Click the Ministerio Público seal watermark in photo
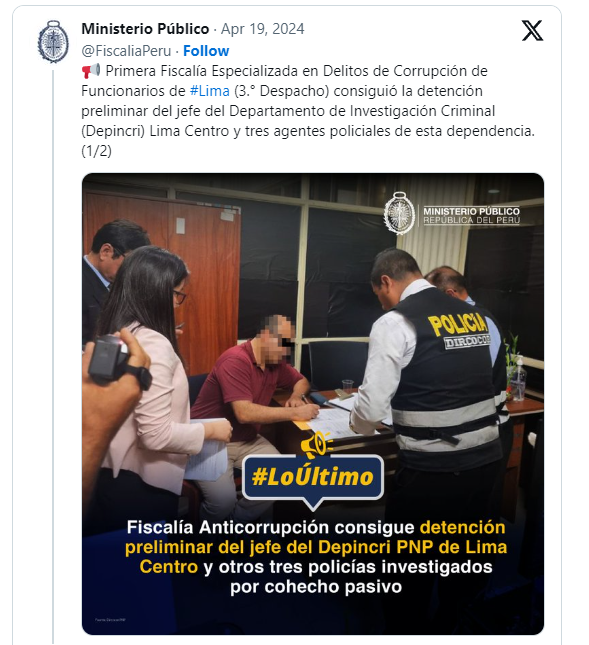 click(399, 213)
